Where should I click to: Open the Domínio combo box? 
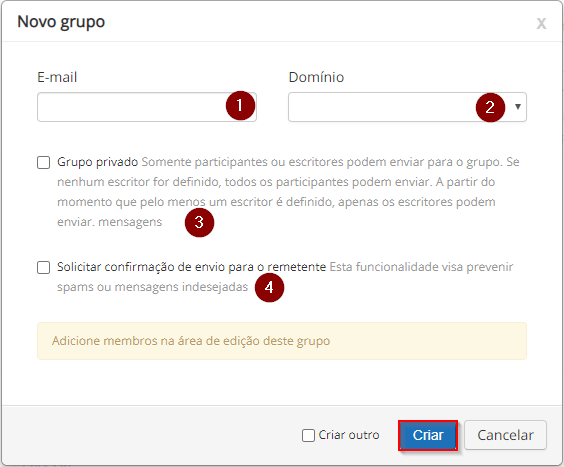point(407,107)
